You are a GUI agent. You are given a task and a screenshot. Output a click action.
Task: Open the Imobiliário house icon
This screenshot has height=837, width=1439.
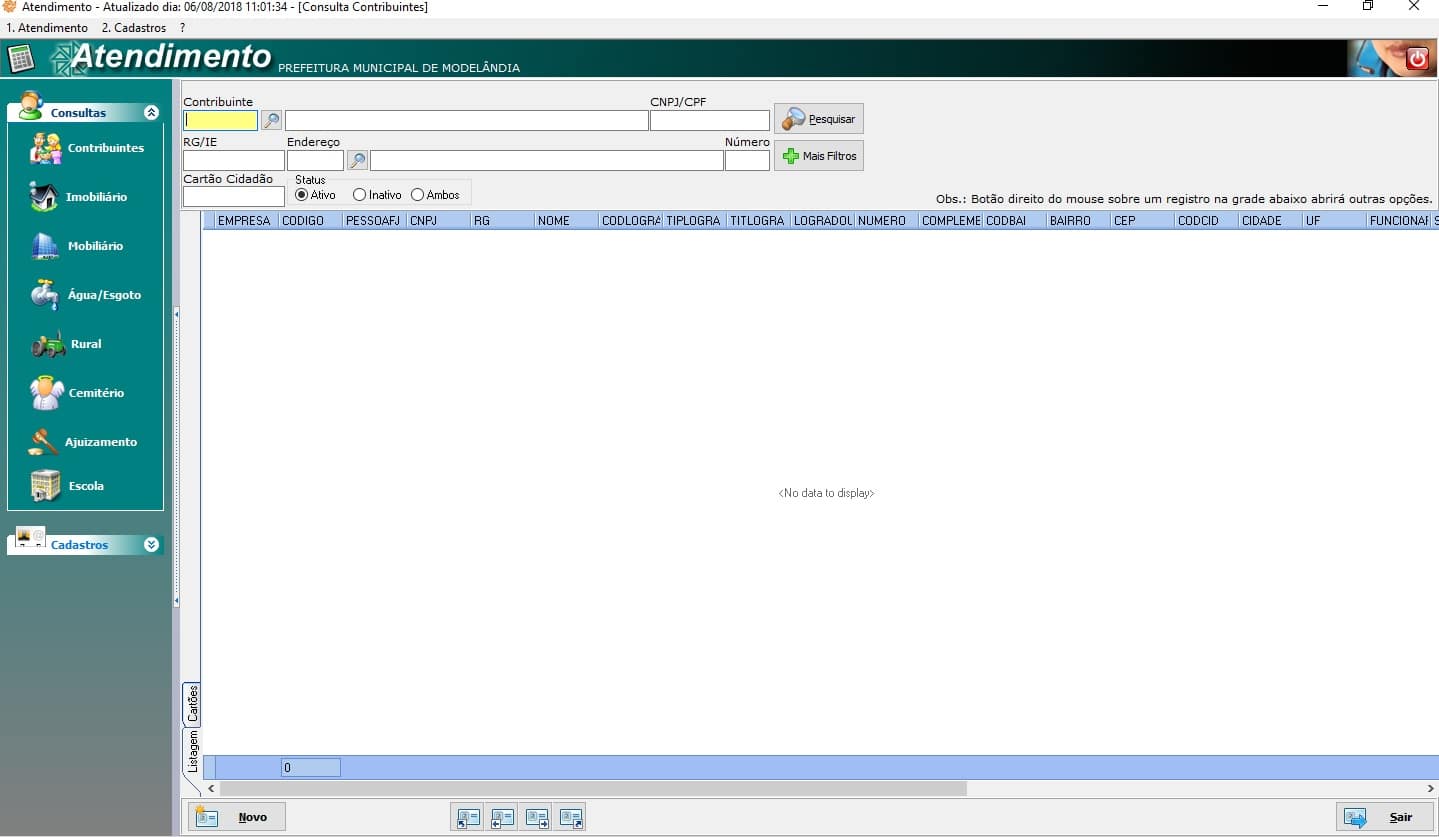tap(44, 197)
